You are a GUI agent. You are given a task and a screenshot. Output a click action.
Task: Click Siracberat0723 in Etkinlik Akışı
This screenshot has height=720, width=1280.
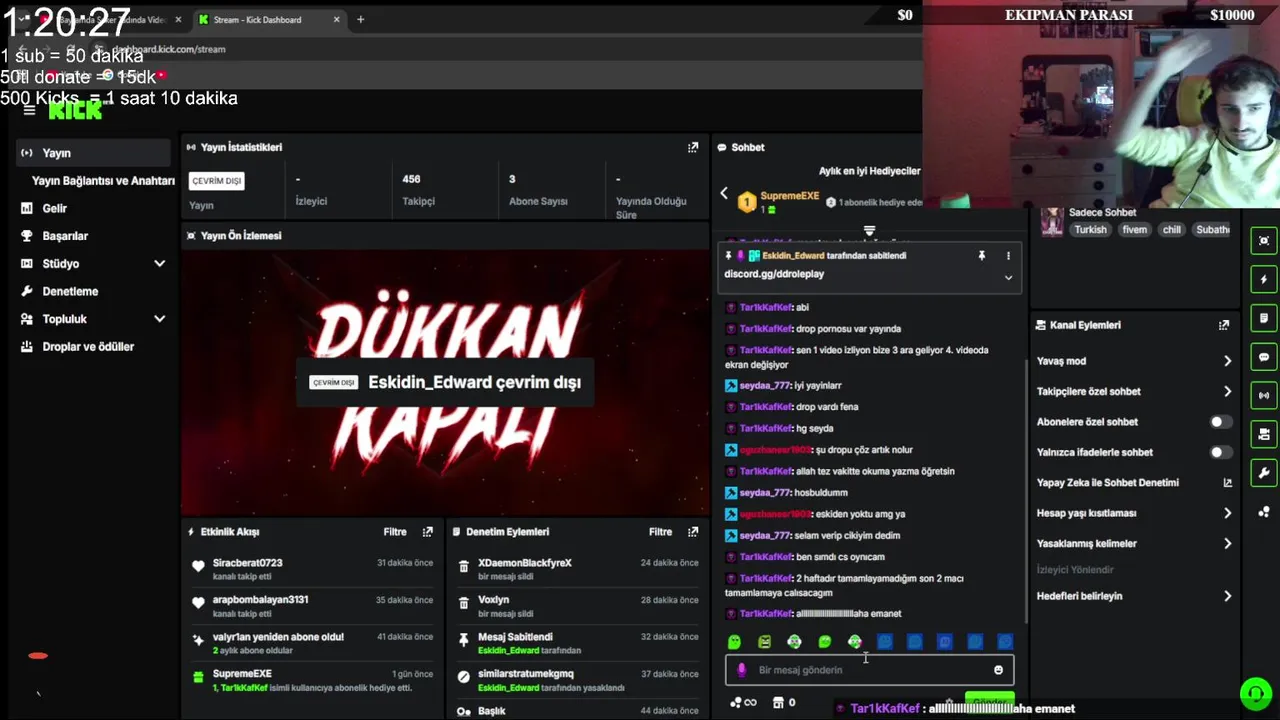click(x=247, y=563)
